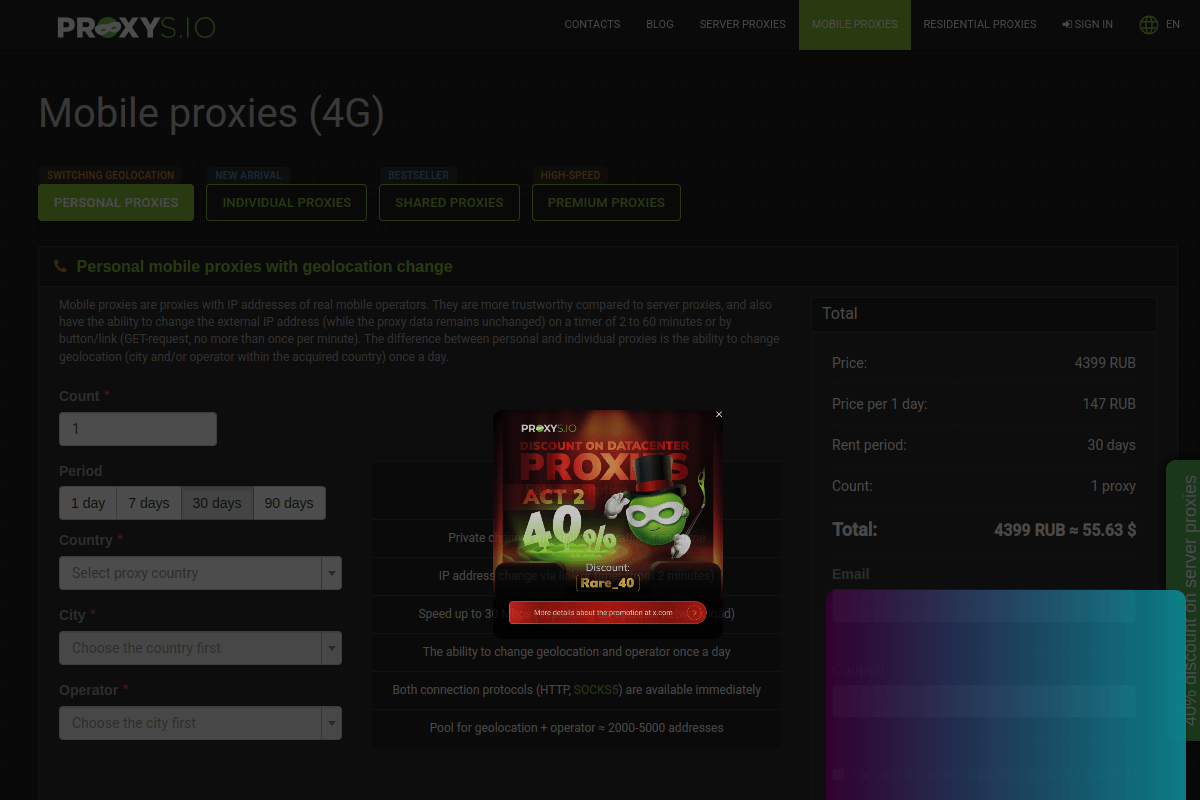Click the PROXYS.IO logo inside popup
Viewport: 1200px width, 800px height.
point(548,428)
